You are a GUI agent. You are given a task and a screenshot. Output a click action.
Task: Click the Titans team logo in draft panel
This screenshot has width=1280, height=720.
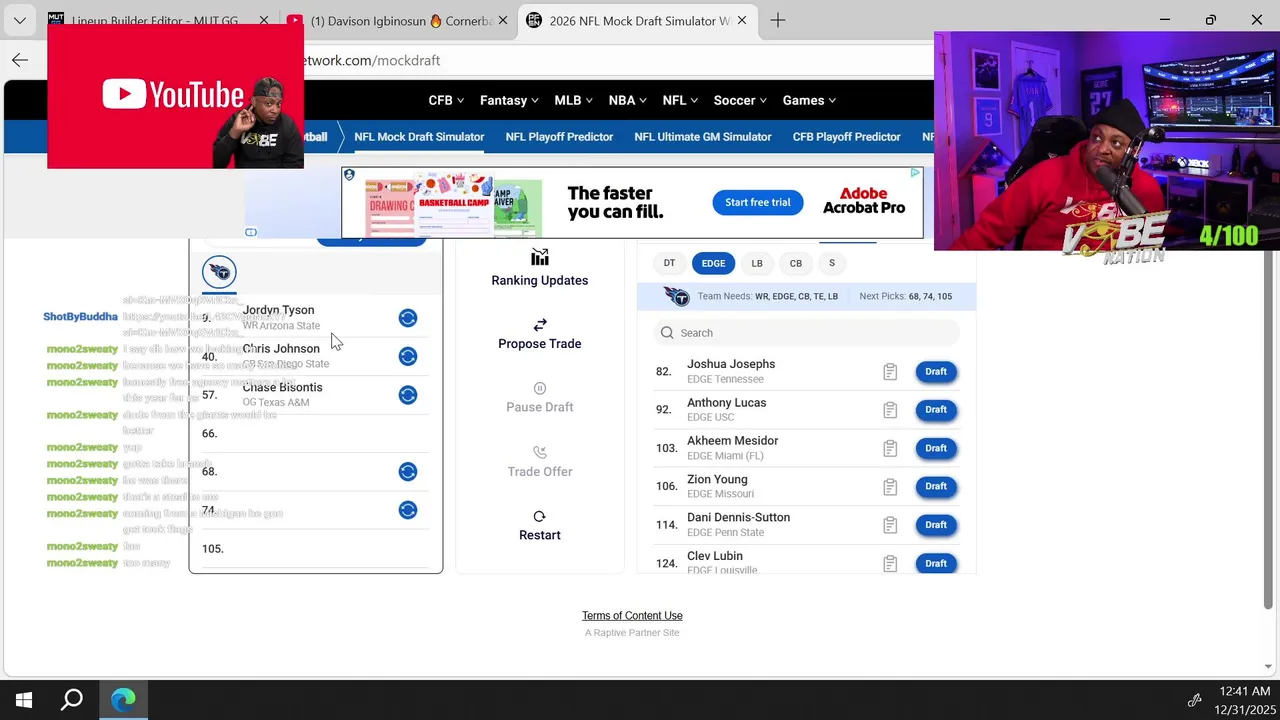219,272
